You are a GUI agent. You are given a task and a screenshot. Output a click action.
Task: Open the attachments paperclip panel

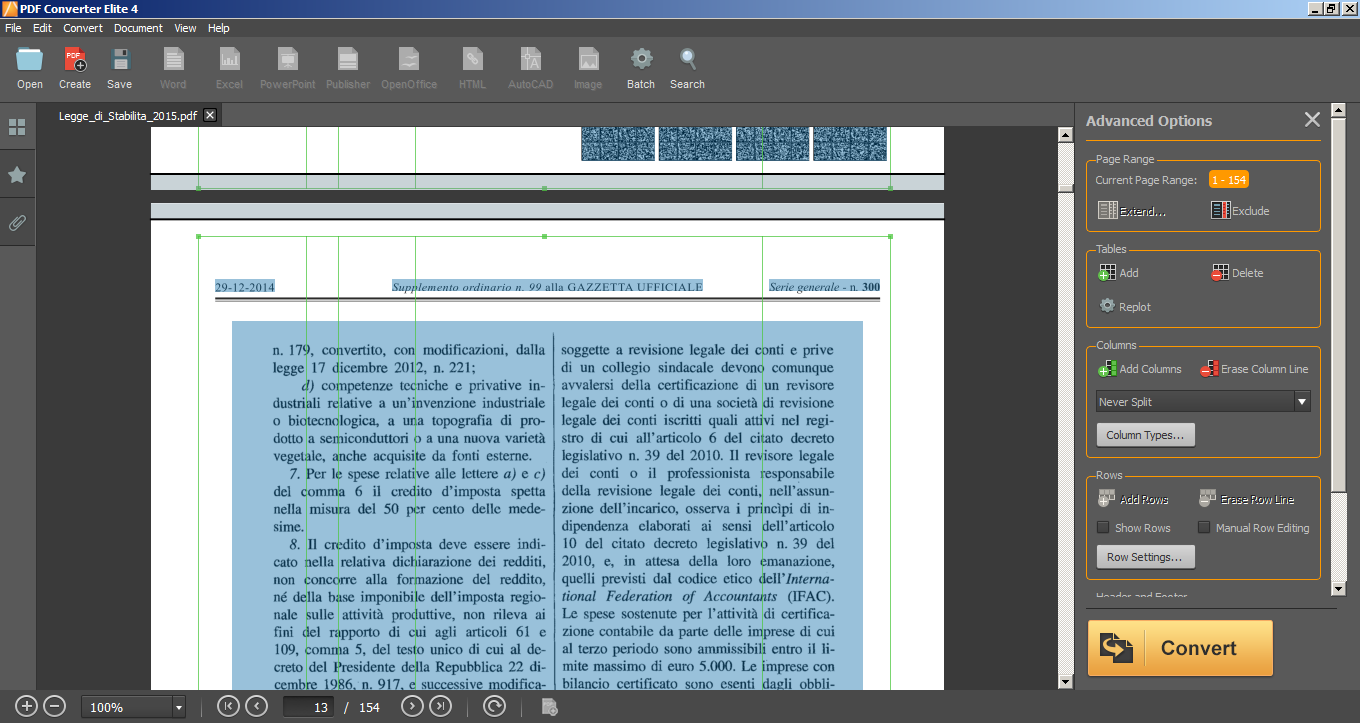coord(17,222)
